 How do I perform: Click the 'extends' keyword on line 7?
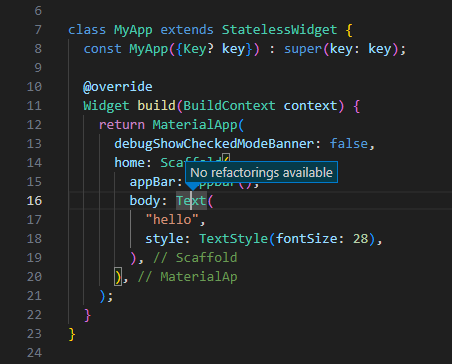187,30
